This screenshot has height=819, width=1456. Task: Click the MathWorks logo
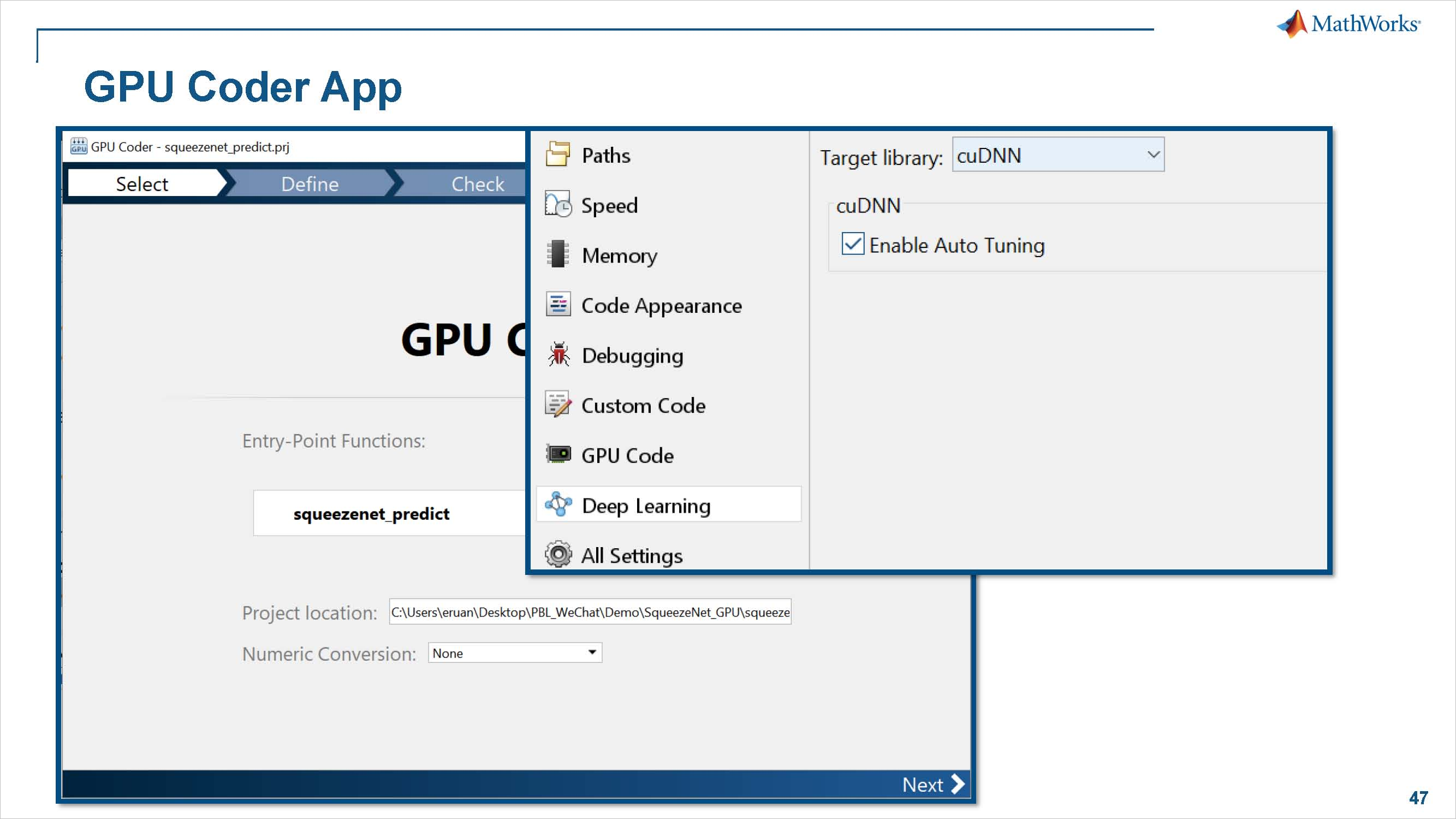point(1348,25)
